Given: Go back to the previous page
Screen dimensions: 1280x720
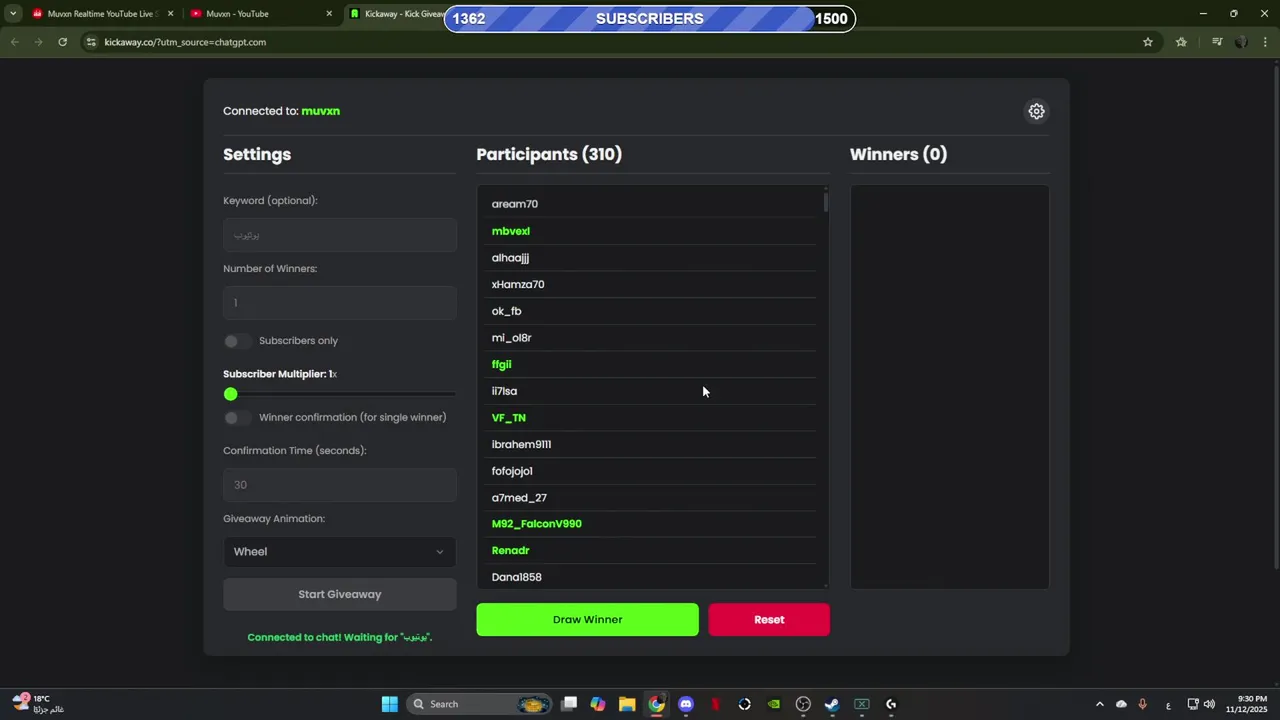Looking at the screenshot, I should tap(14, 42).
